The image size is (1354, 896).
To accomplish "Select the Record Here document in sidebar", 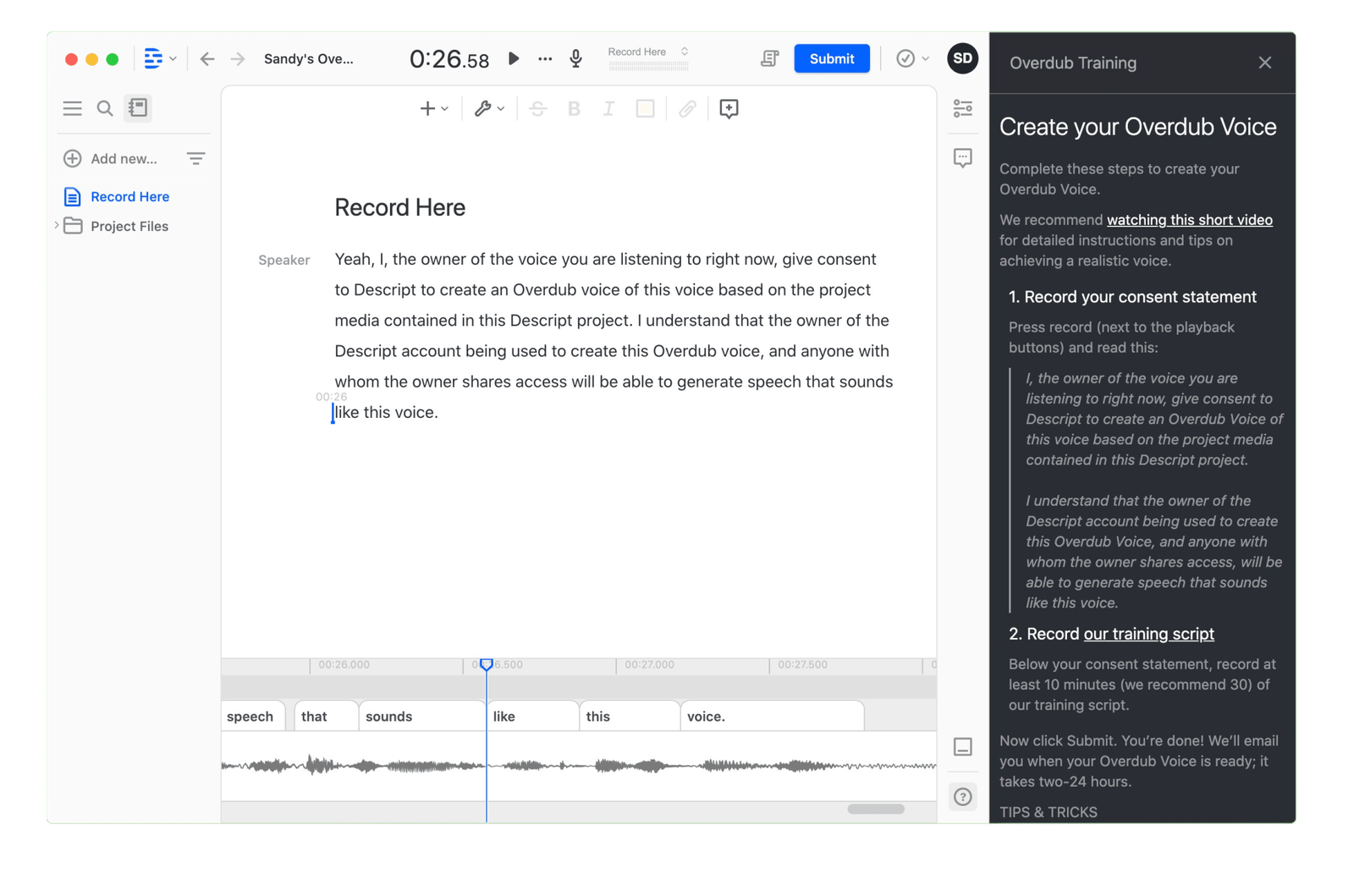I will [129, 196].
